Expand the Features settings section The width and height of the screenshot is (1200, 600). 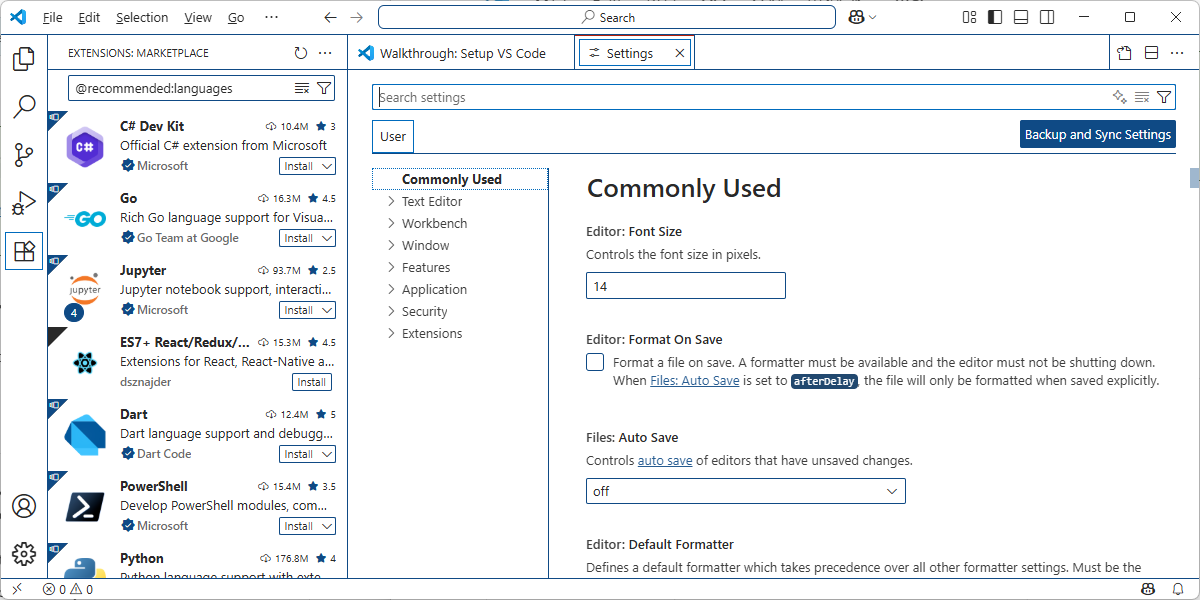tap(392, 267)
